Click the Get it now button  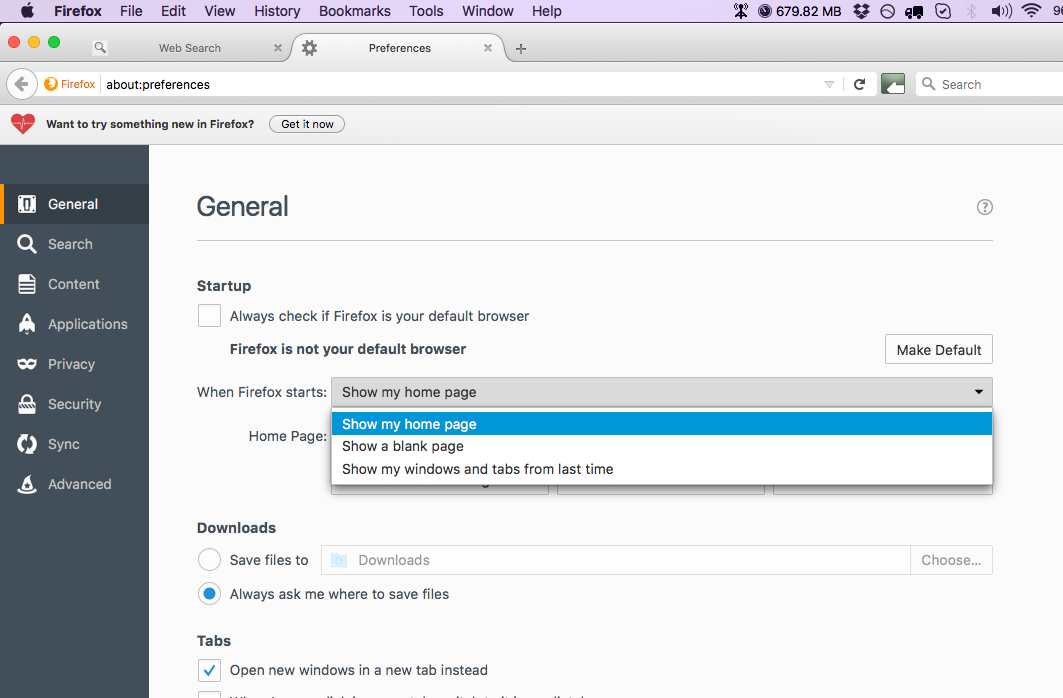pyautogui.click(x=307, y=124)
